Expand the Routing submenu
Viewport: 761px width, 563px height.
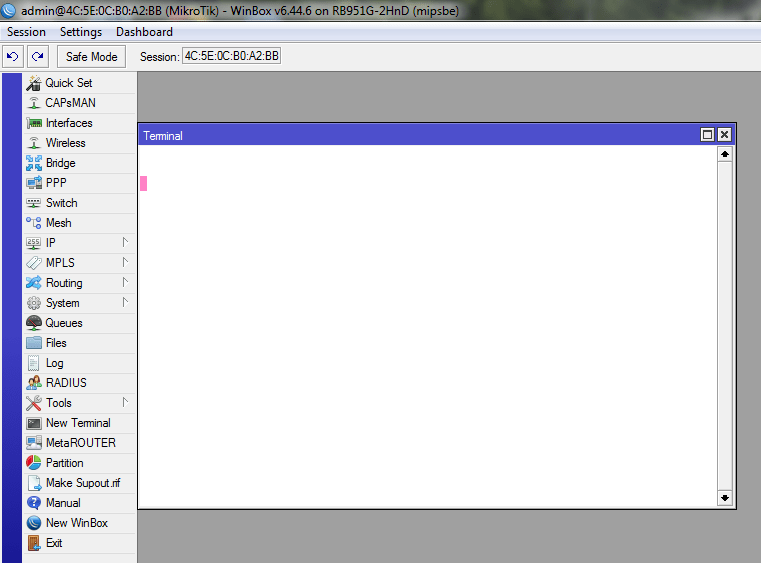pos(125,283)
